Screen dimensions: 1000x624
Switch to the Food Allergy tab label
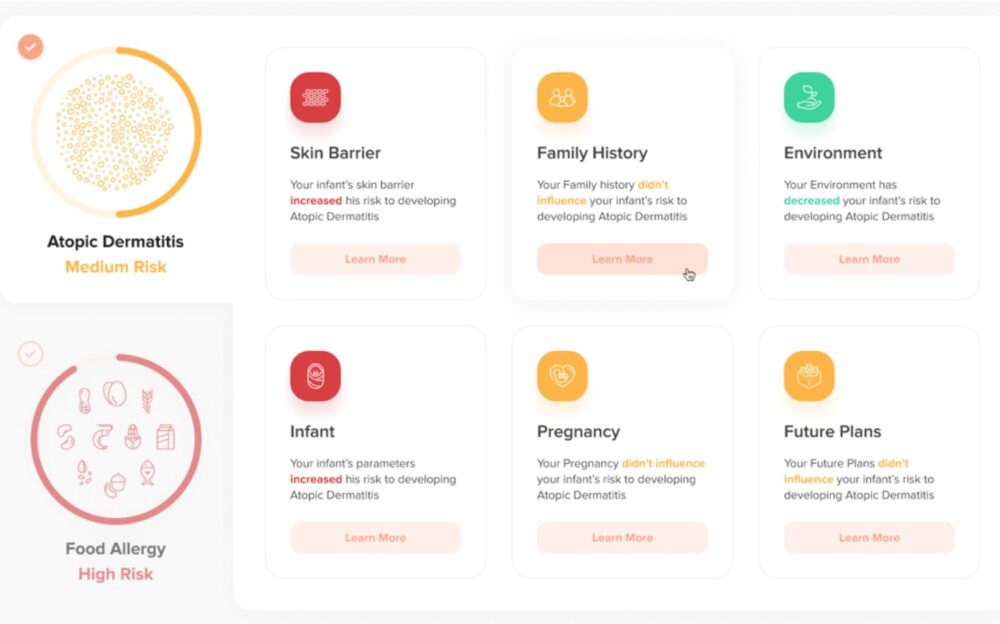[116, 549]
